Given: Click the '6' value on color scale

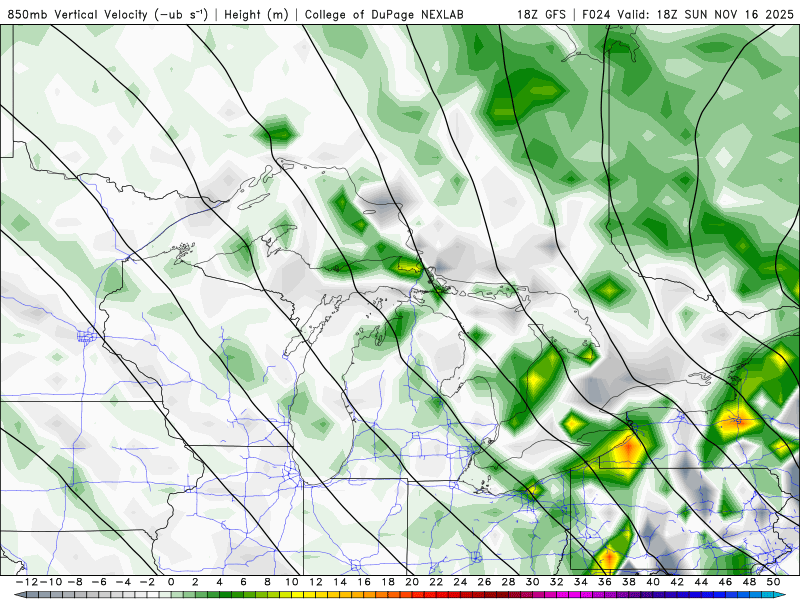Looking at the screenshot, I should (x=243, y=582).
